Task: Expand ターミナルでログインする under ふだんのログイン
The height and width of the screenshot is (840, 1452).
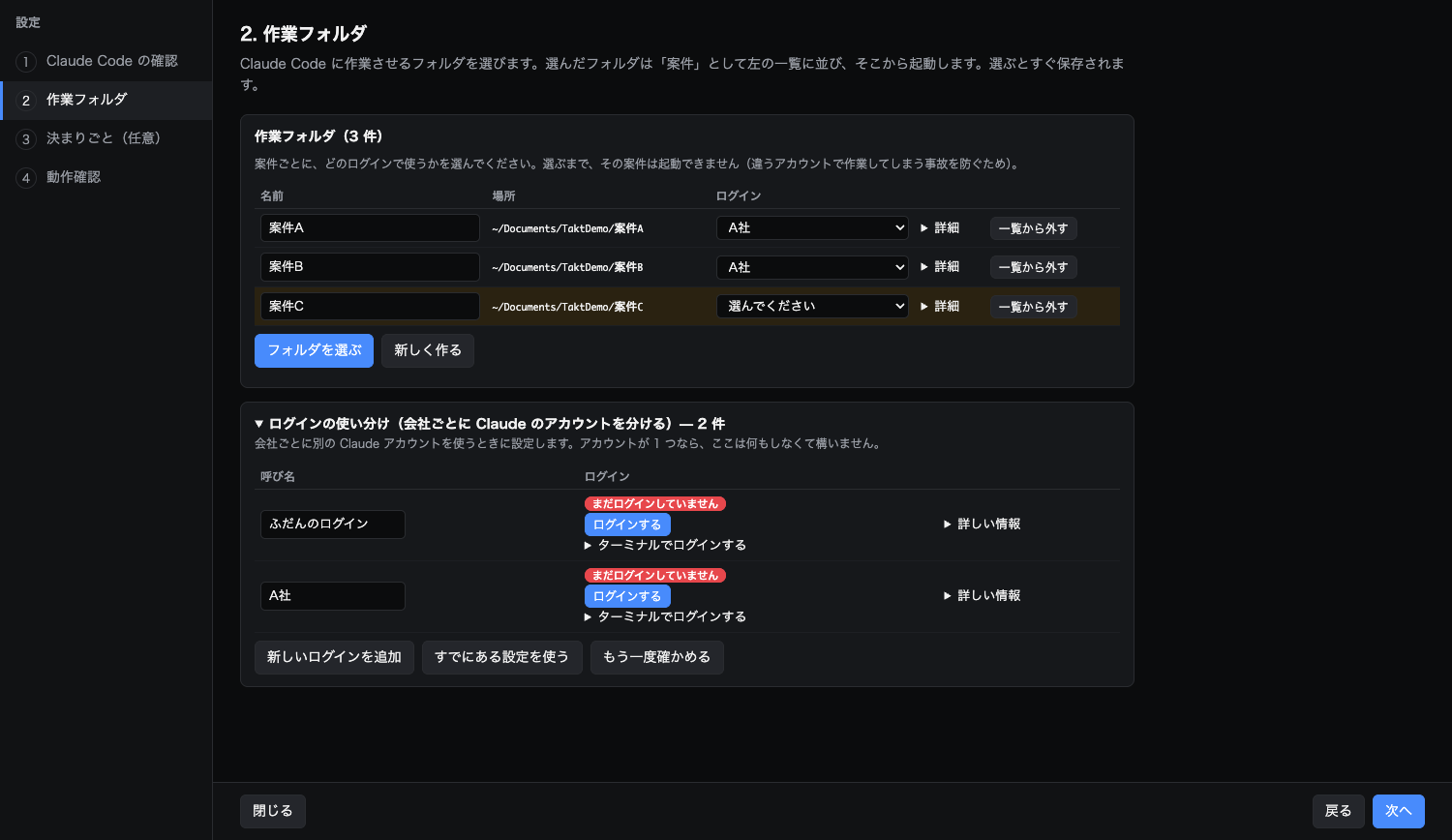Action: (666, 545)
